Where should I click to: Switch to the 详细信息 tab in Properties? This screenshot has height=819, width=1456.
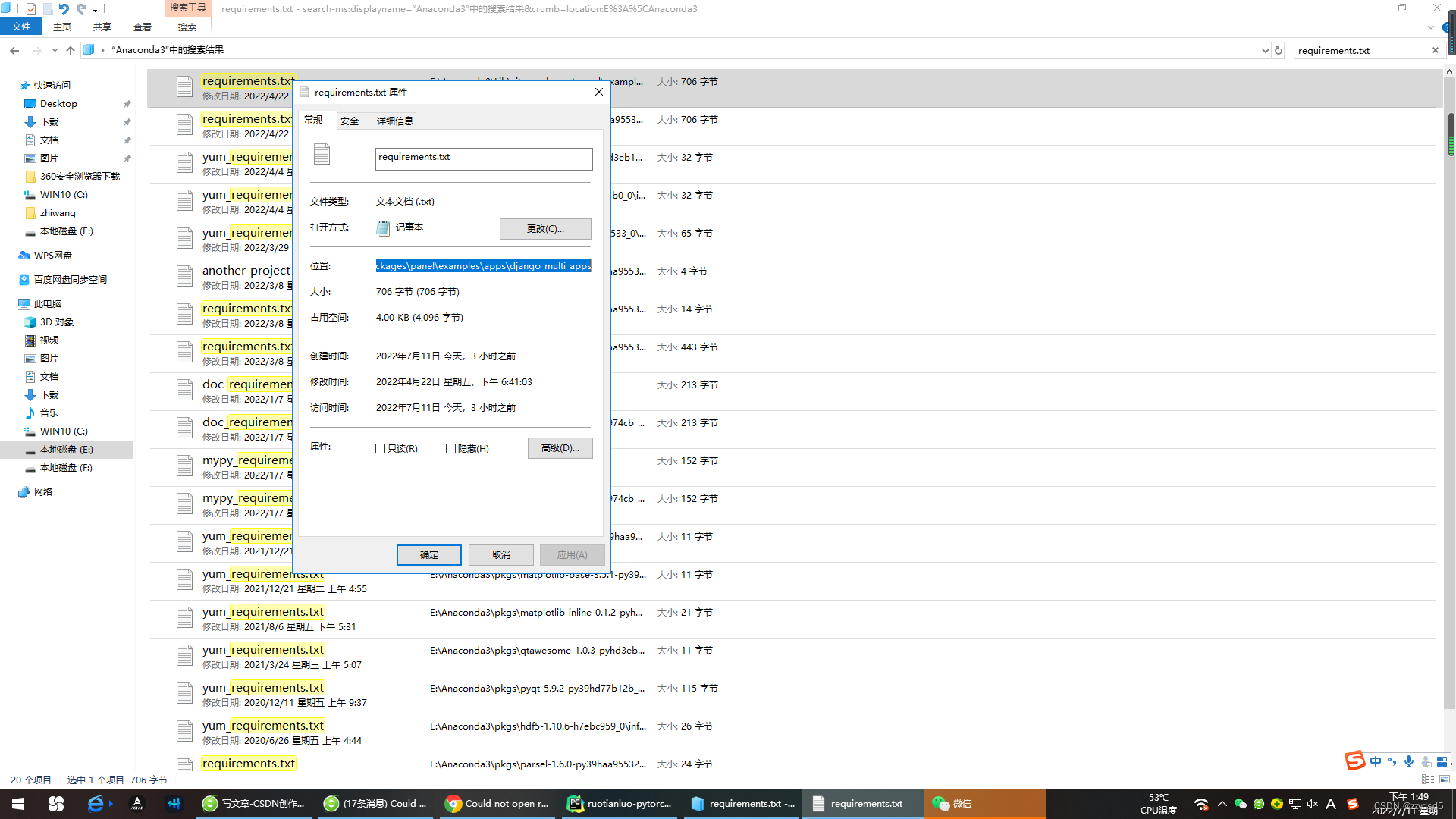click(394, 120)
